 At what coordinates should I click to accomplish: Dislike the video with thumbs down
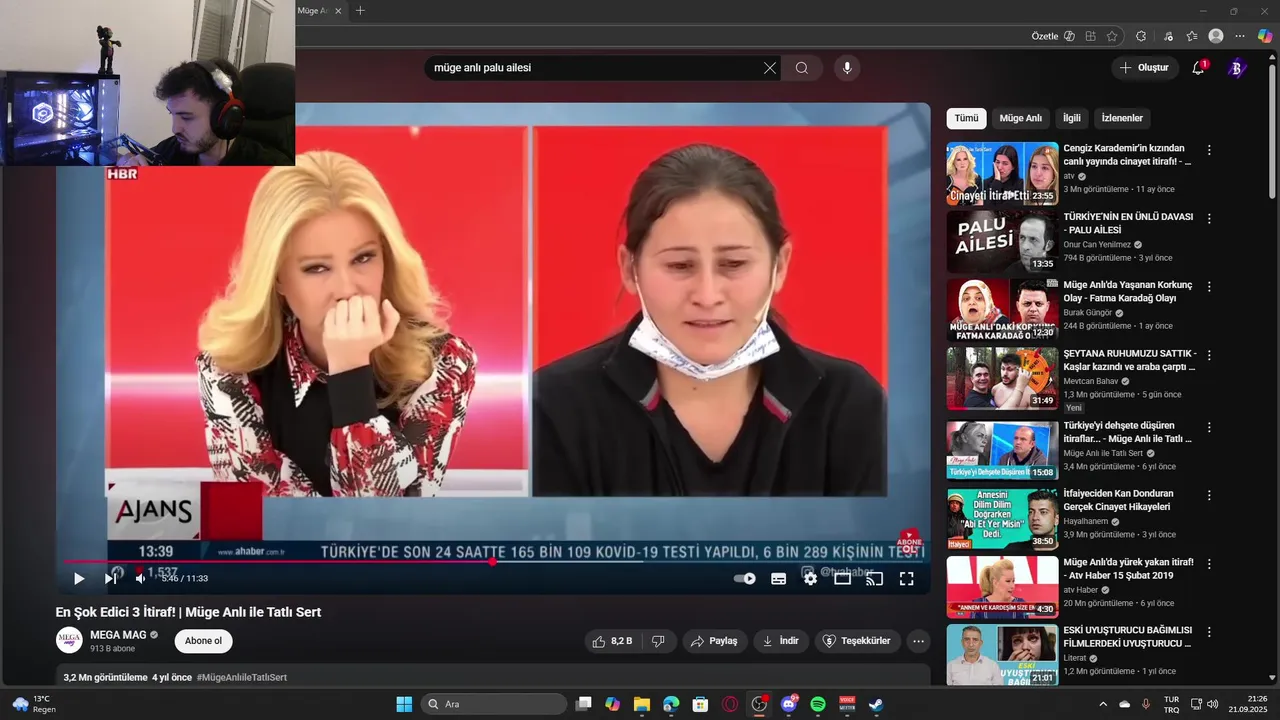tap(658, 641)
